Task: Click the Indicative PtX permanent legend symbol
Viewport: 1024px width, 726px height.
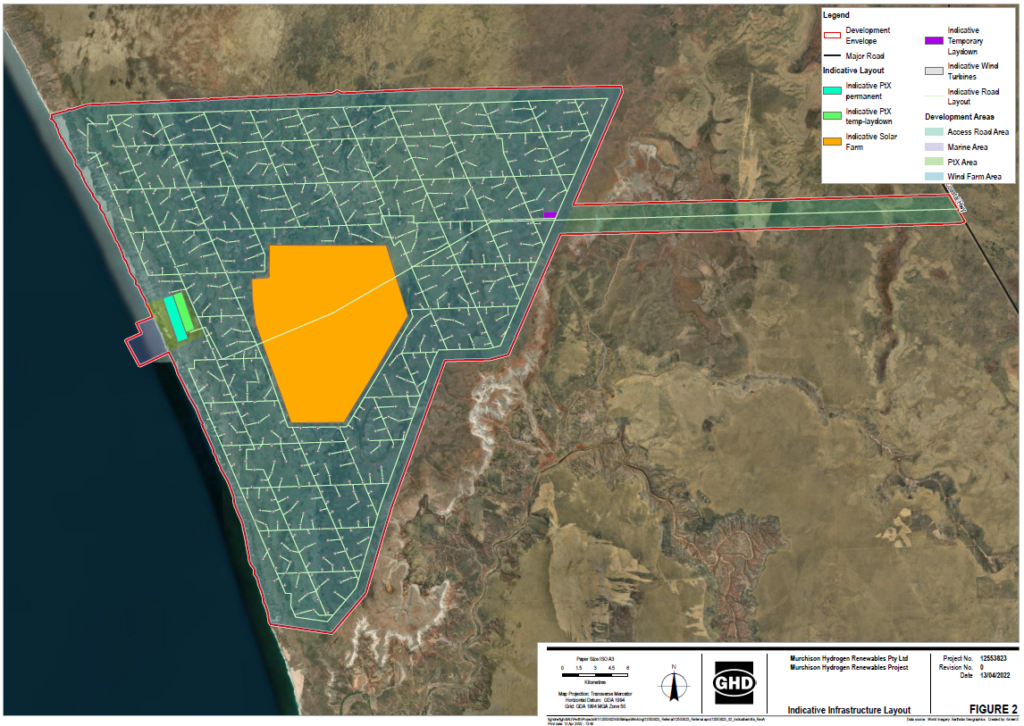Action: [x=832, y=90]
